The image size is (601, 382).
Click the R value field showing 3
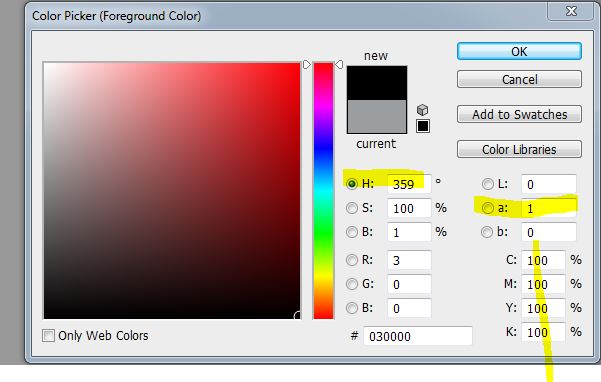(409, 260)
